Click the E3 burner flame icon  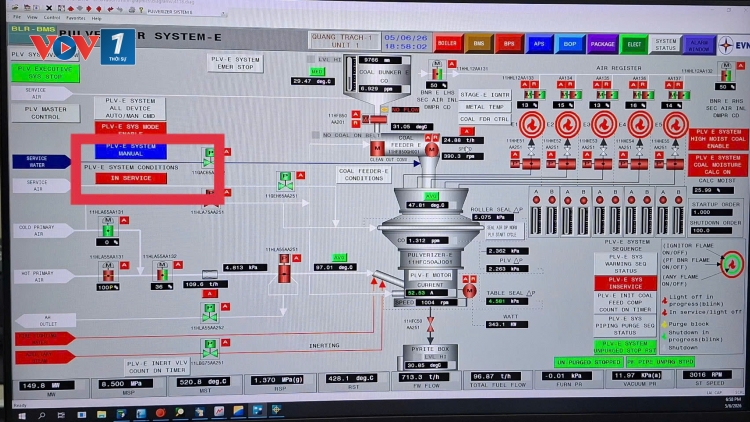pos(604,125)
